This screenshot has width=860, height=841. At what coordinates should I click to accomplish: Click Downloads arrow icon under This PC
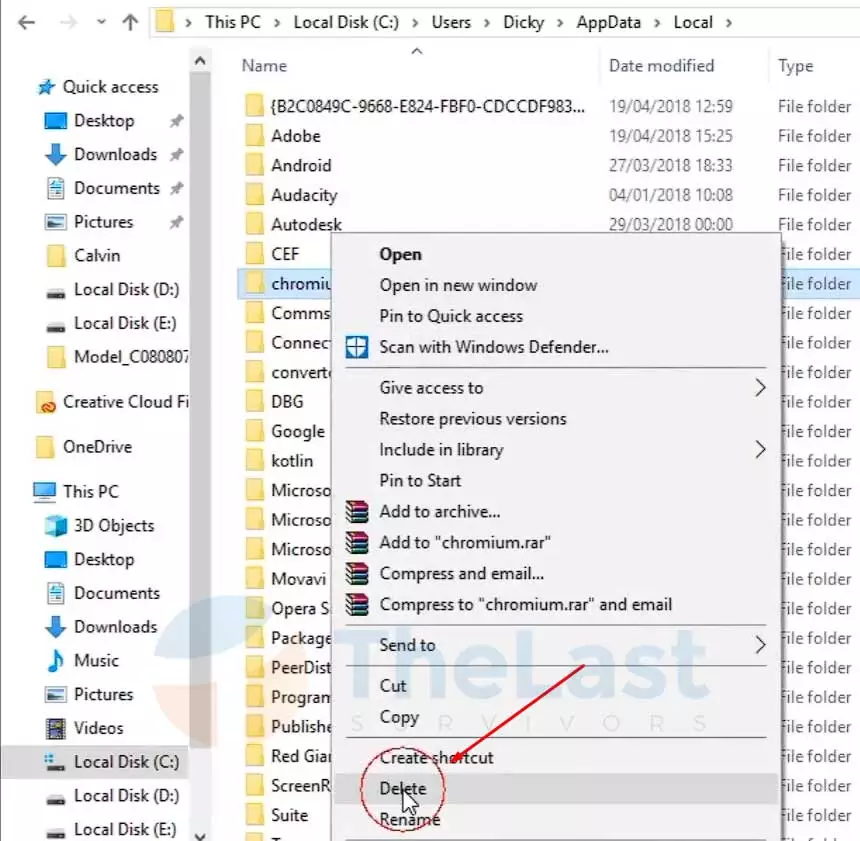coord(55,627)
